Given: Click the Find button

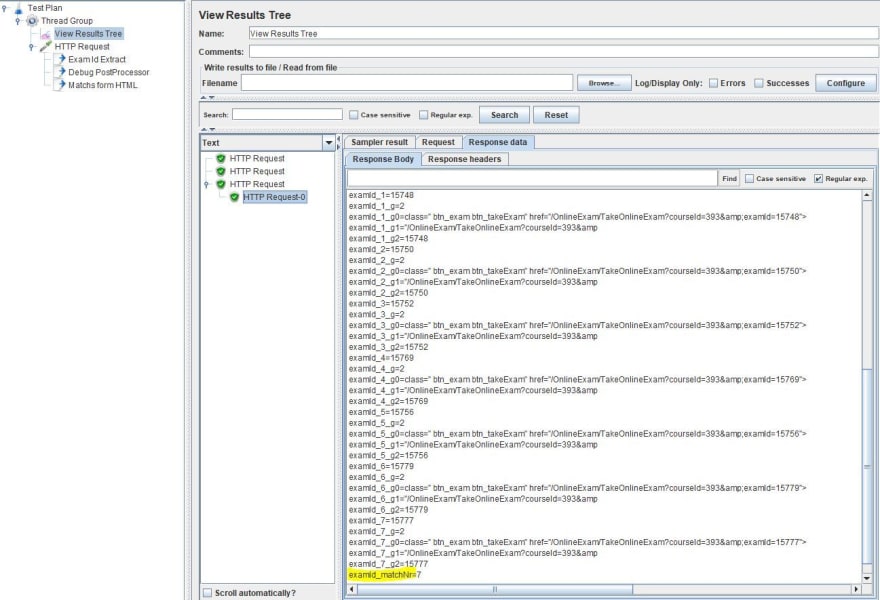Looking at the screenshot, I should pyautogui.click(x=730, y=178).
